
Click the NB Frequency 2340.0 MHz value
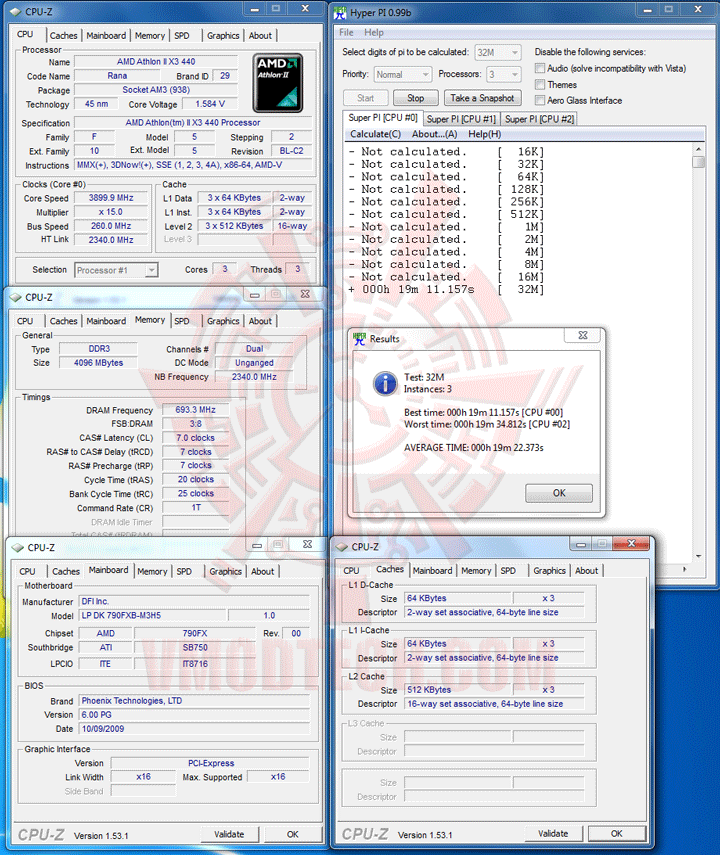click(x=254, y=377)
